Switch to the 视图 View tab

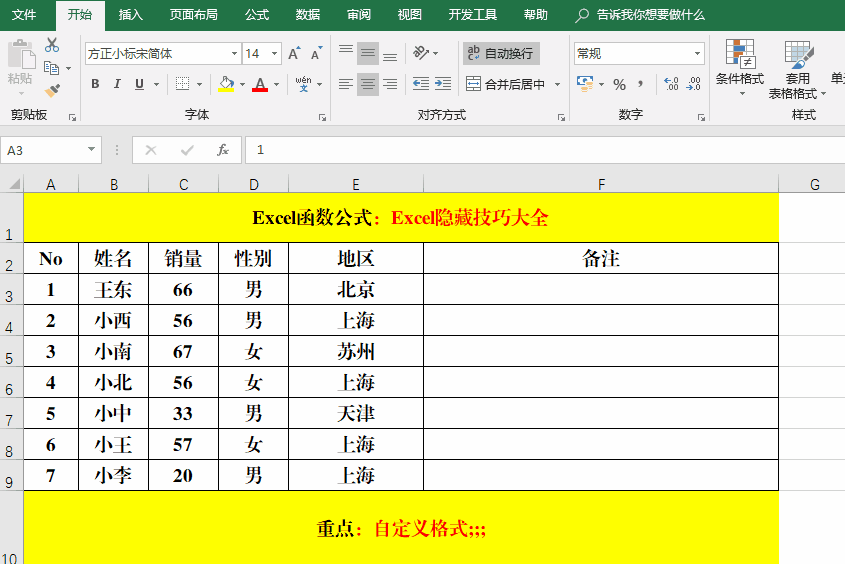[409, 15]
